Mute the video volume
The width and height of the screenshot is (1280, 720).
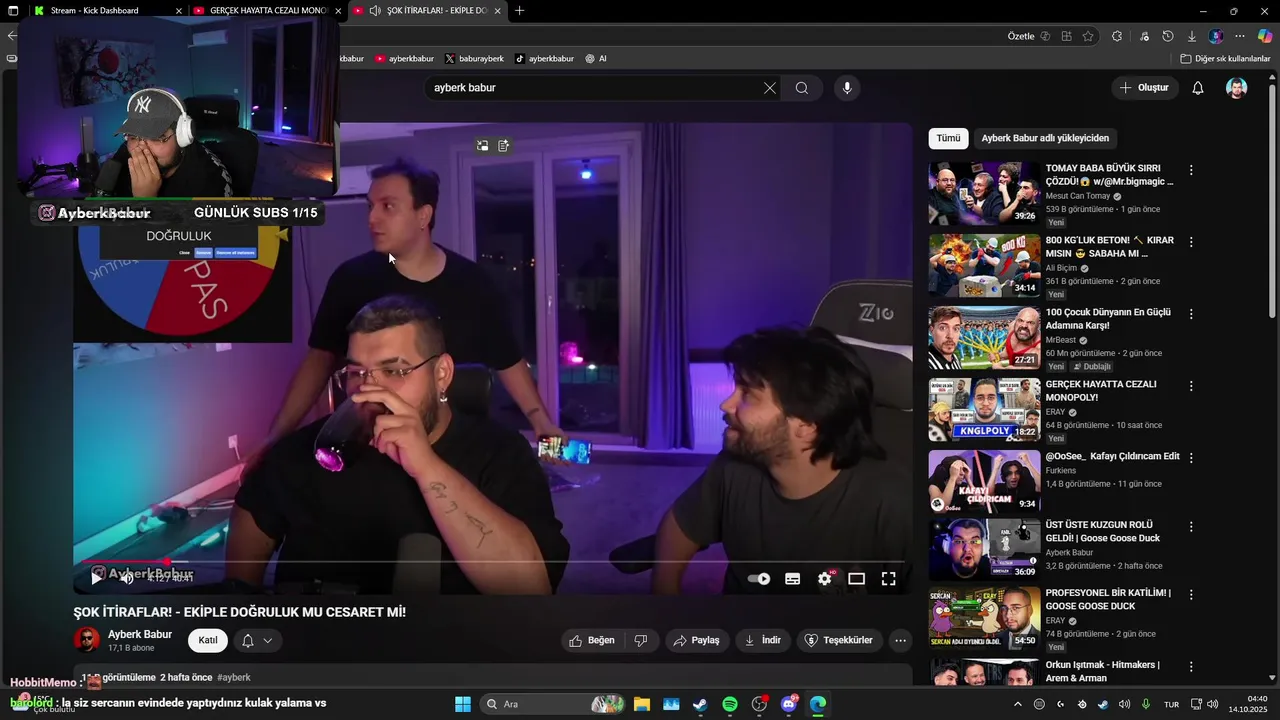coord(127,578)
